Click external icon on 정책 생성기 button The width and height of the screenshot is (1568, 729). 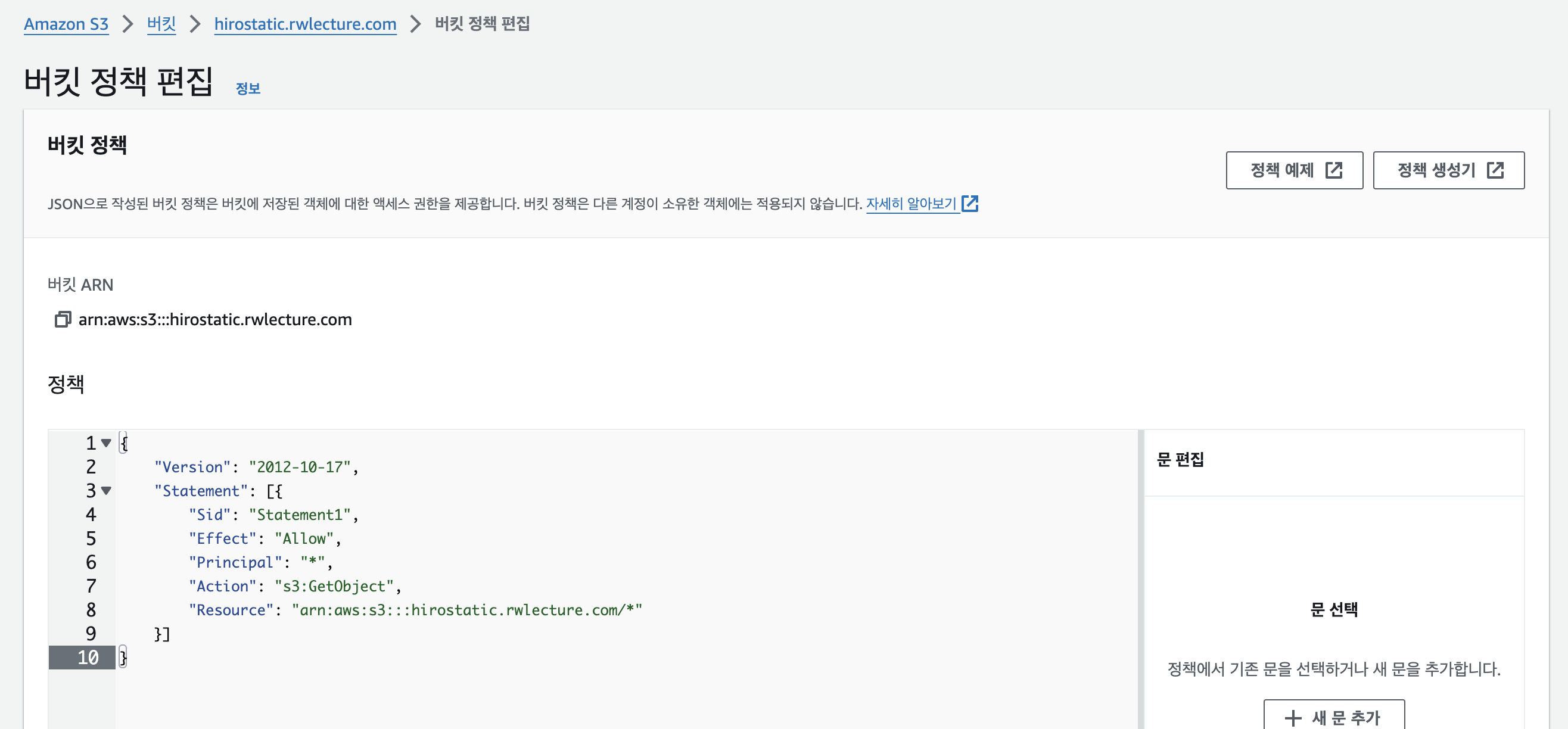(x=1495, y=170)
